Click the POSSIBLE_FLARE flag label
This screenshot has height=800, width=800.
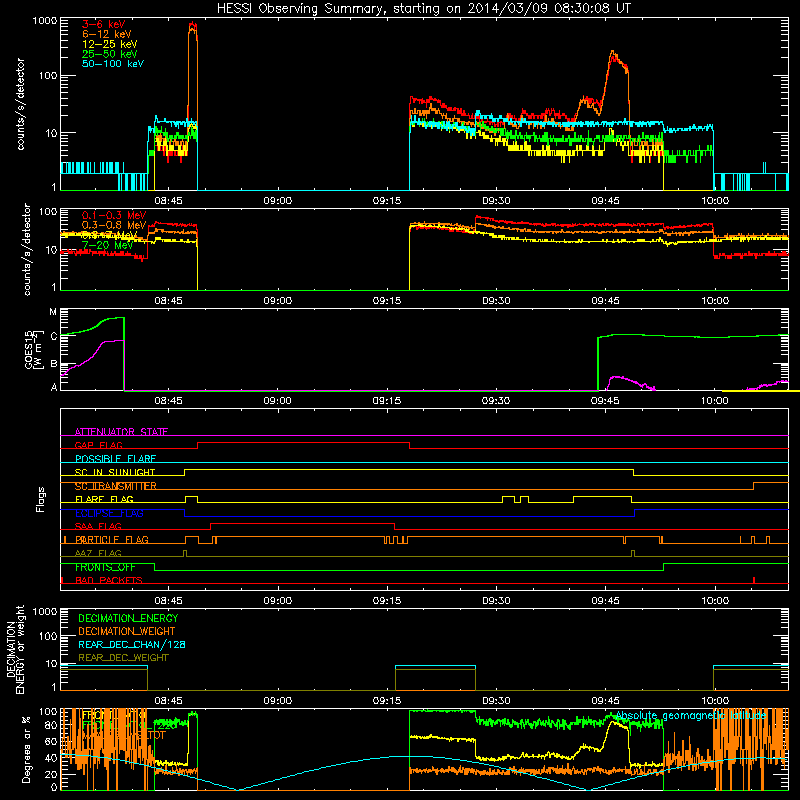click(115, 459)
